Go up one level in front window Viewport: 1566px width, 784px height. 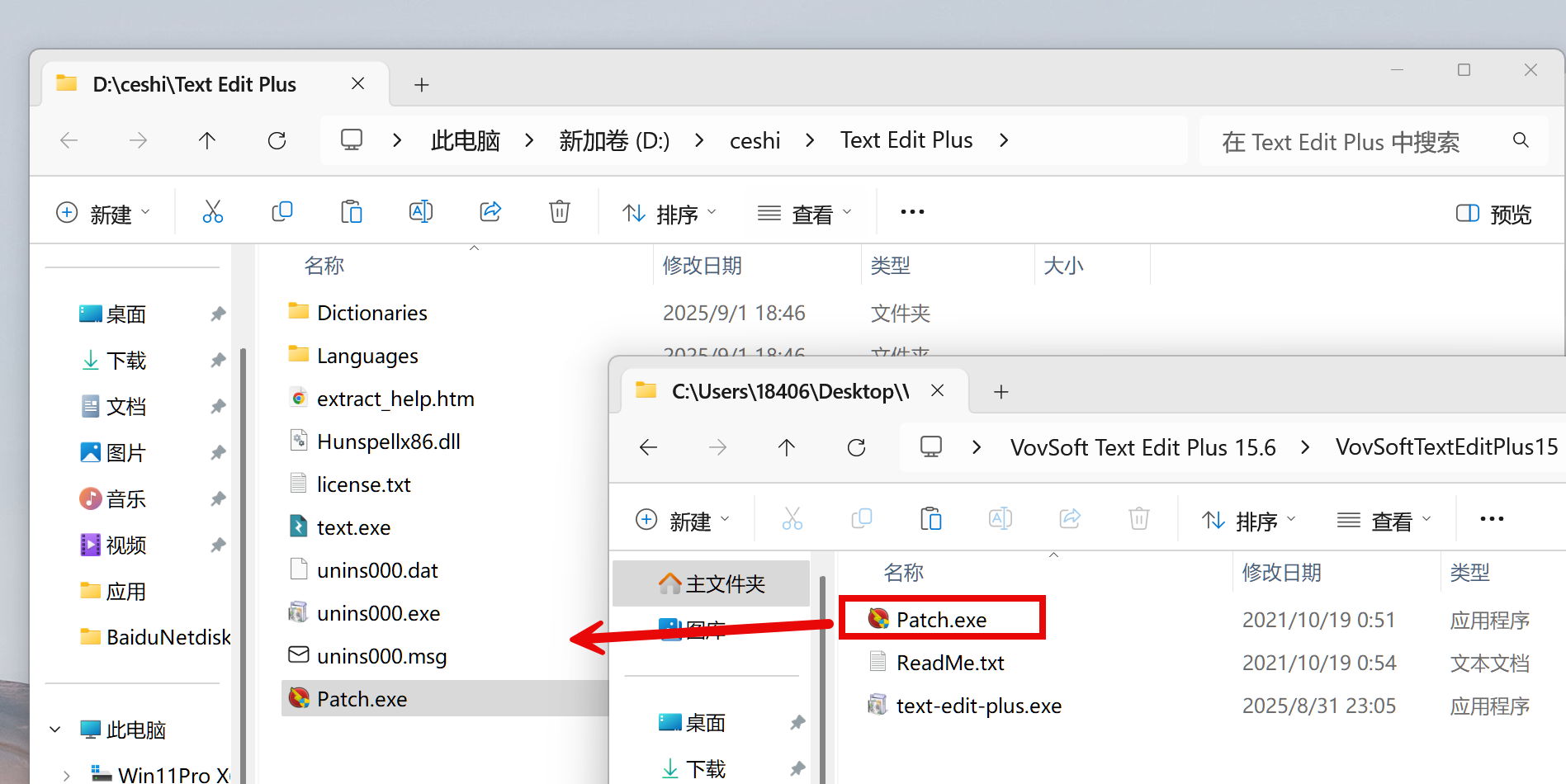point(786,447)
